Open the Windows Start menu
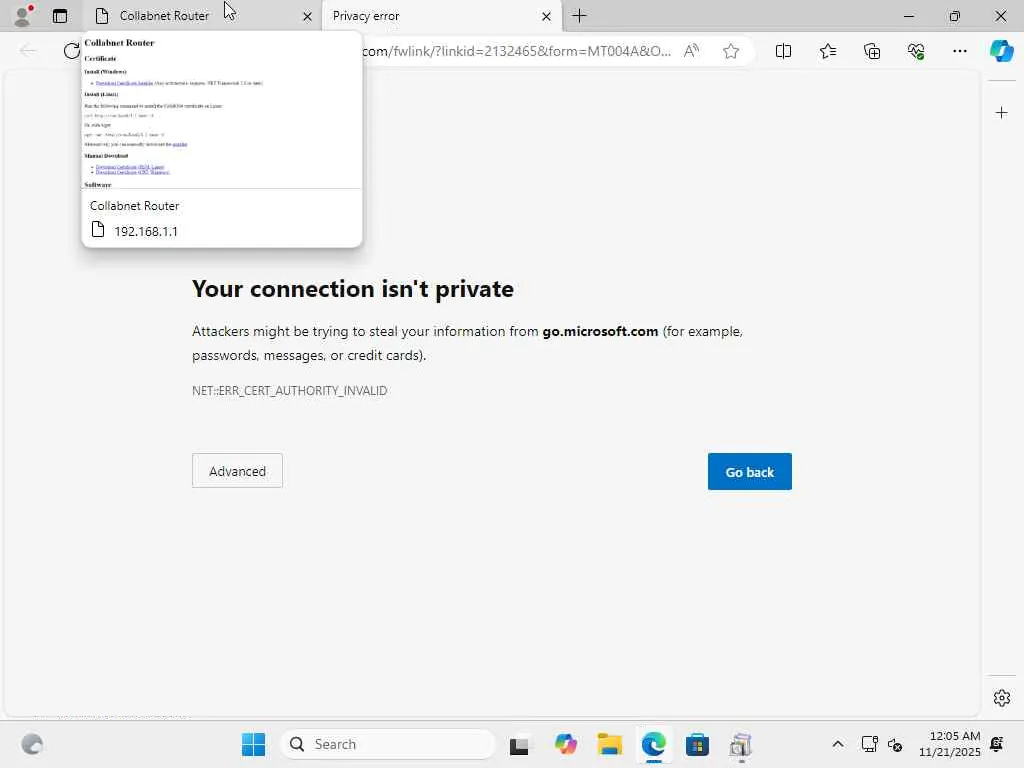1024x768 pixels. 253,744
